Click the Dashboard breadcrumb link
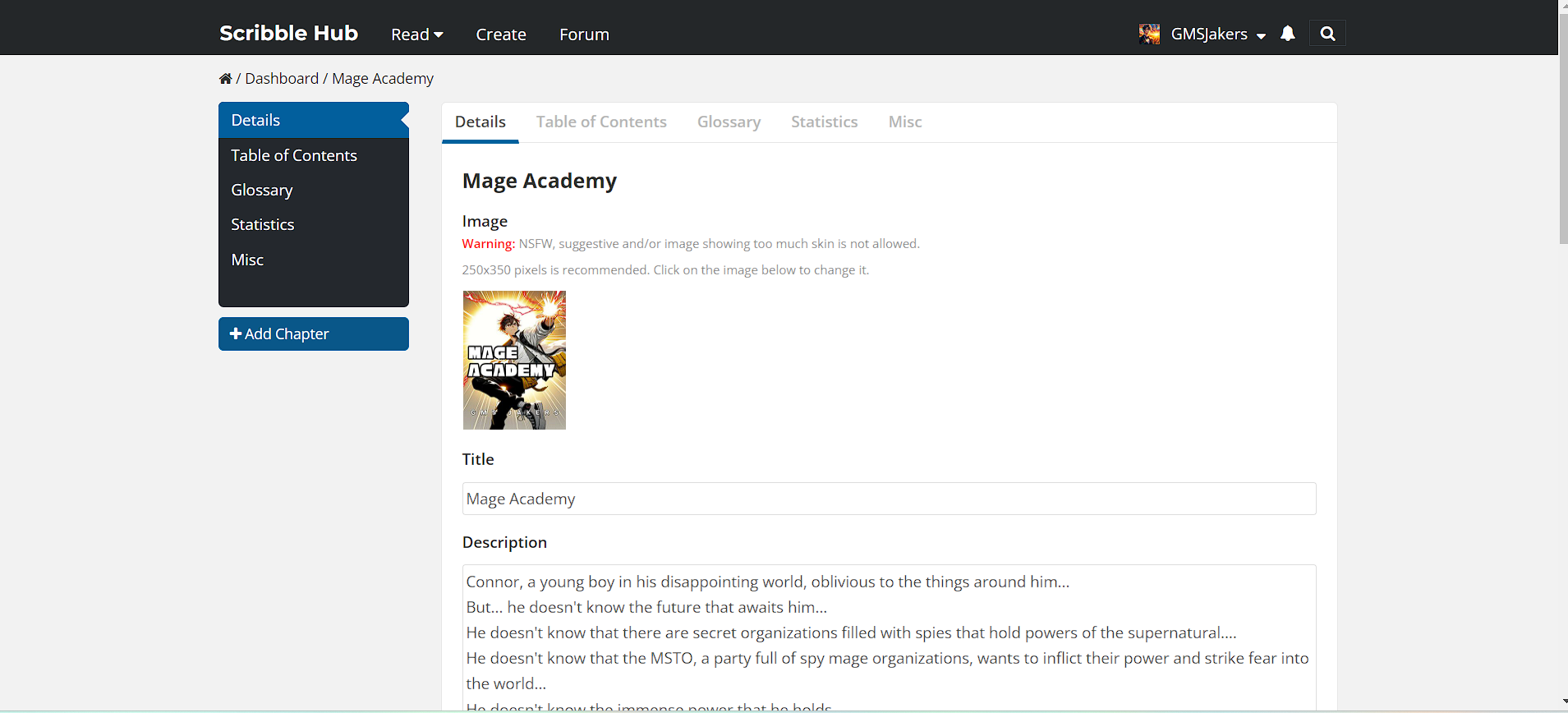Viewport: 1568px width, 713px height. (x=282, y=79)
